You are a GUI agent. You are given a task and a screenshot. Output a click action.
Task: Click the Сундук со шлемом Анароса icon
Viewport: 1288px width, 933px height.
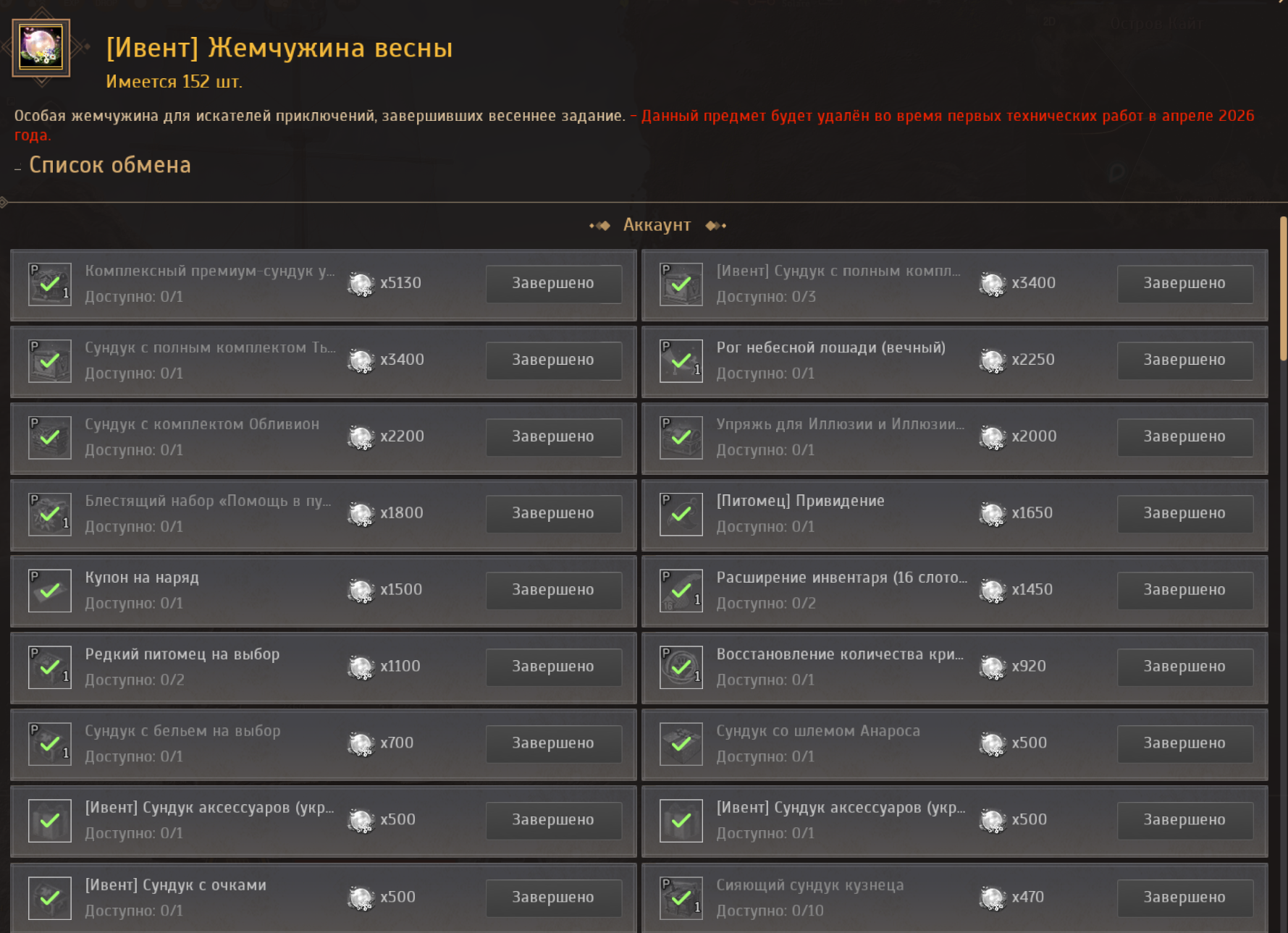pos(681,745)
